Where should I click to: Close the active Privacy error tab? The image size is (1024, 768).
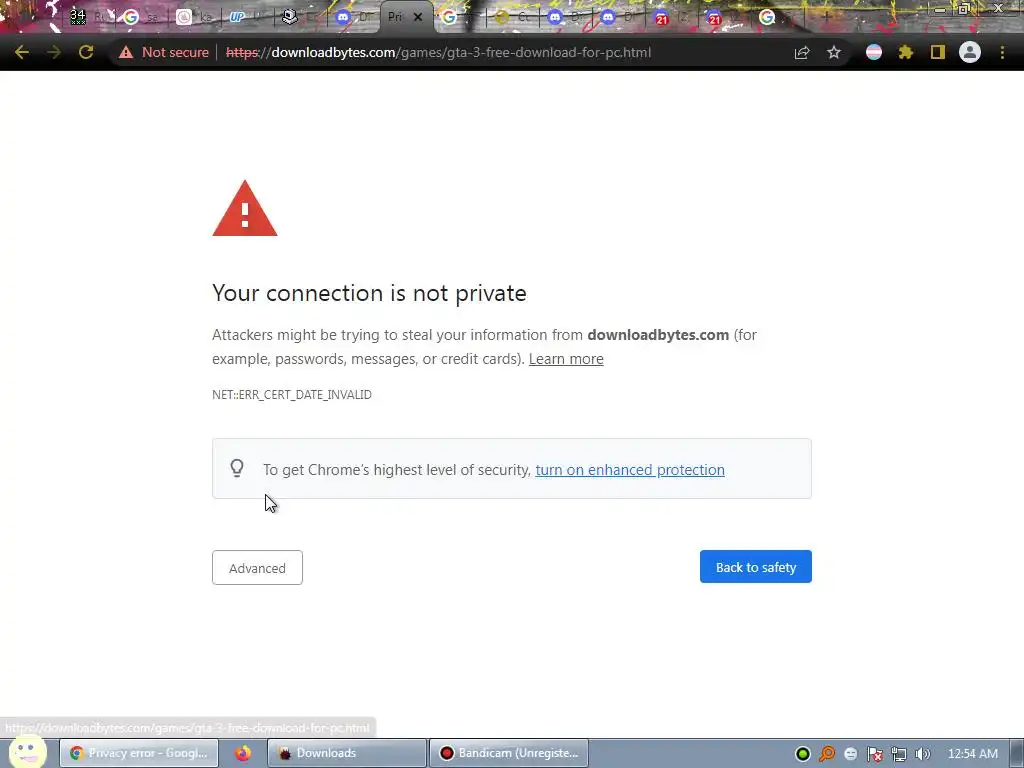(x=418, y=17)
